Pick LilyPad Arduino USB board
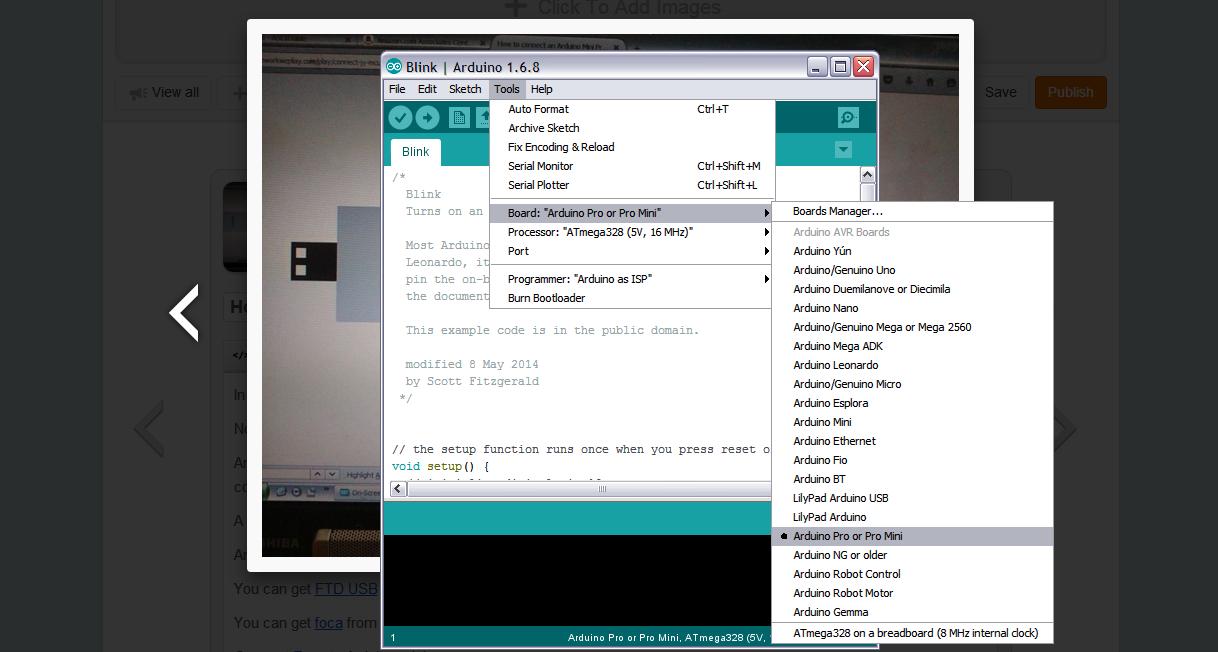This screenshot has height=652, width=1218. click(x=912, y=498)
